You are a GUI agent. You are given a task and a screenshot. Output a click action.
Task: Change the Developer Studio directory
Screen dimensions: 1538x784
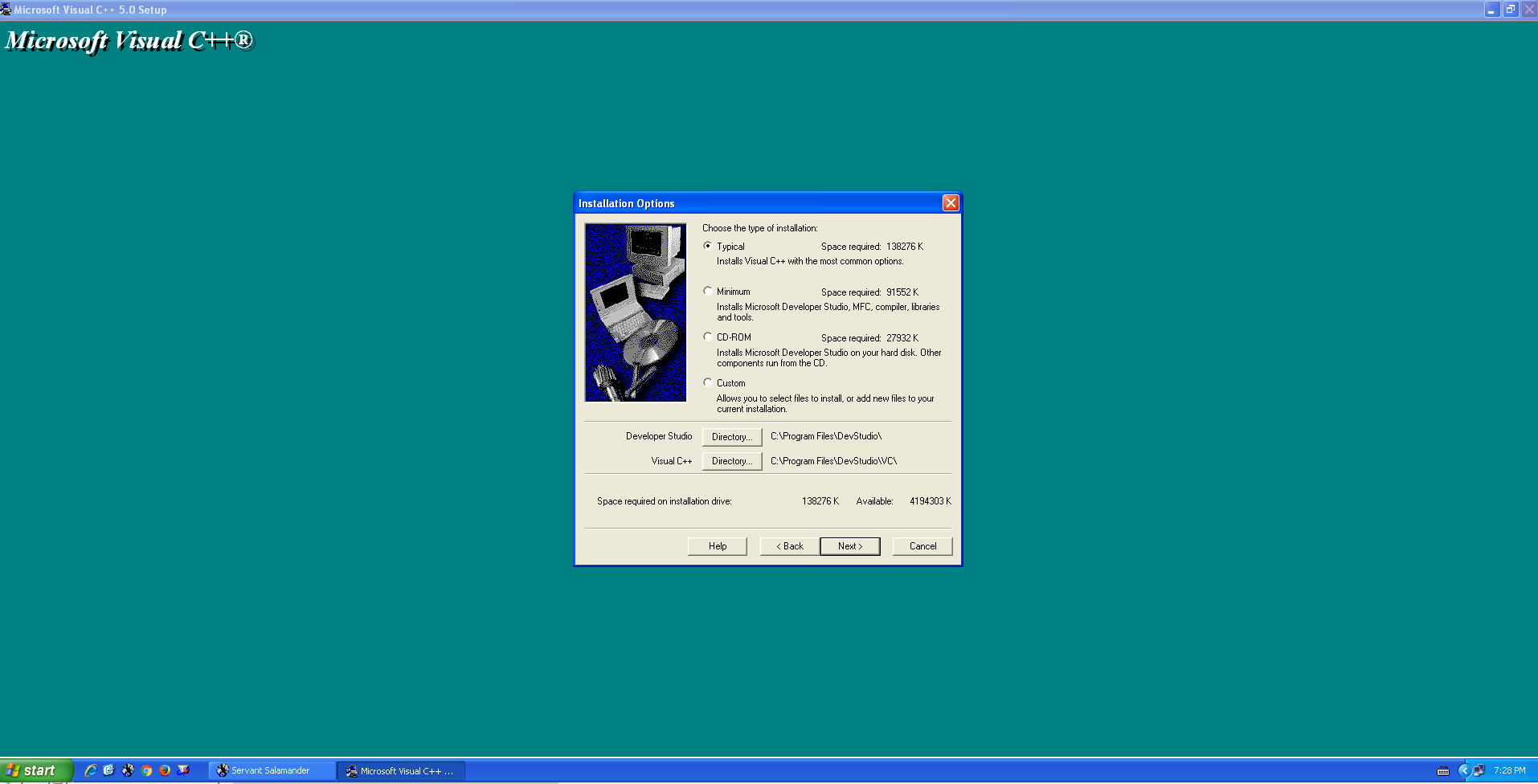tap(731, 437)
